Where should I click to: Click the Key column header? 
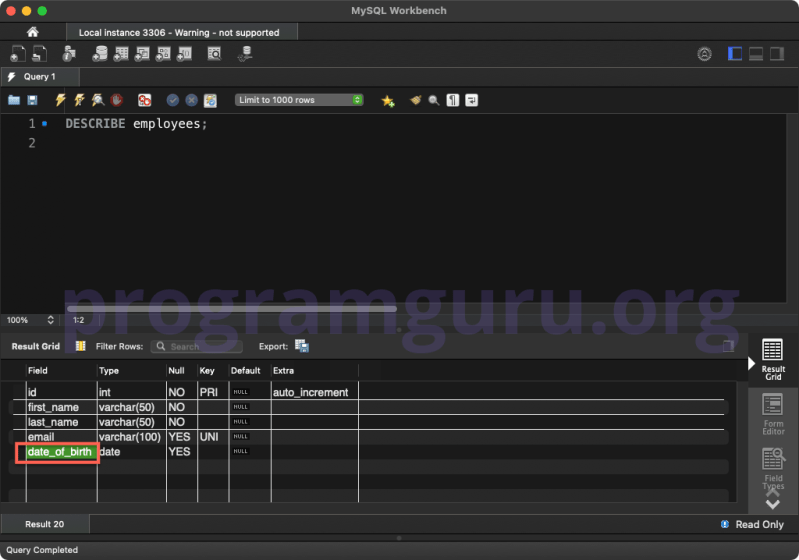213,370
